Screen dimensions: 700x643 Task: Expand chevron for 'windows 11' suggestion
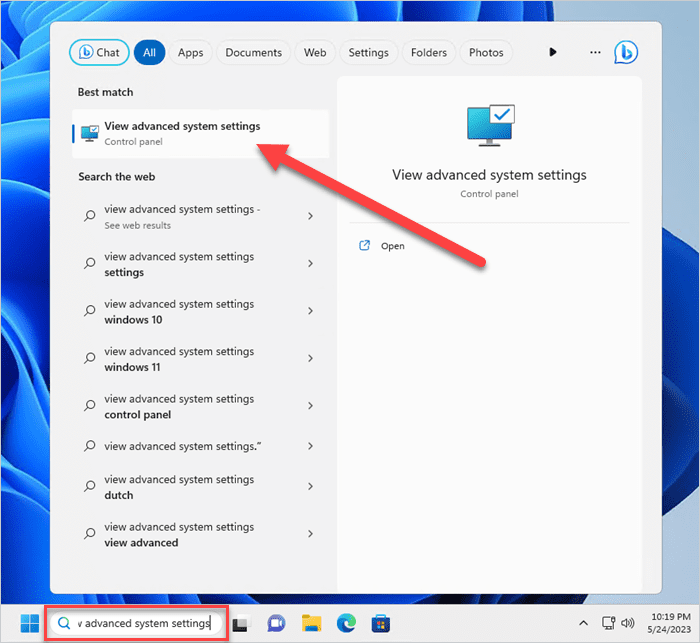pos(310,358)
